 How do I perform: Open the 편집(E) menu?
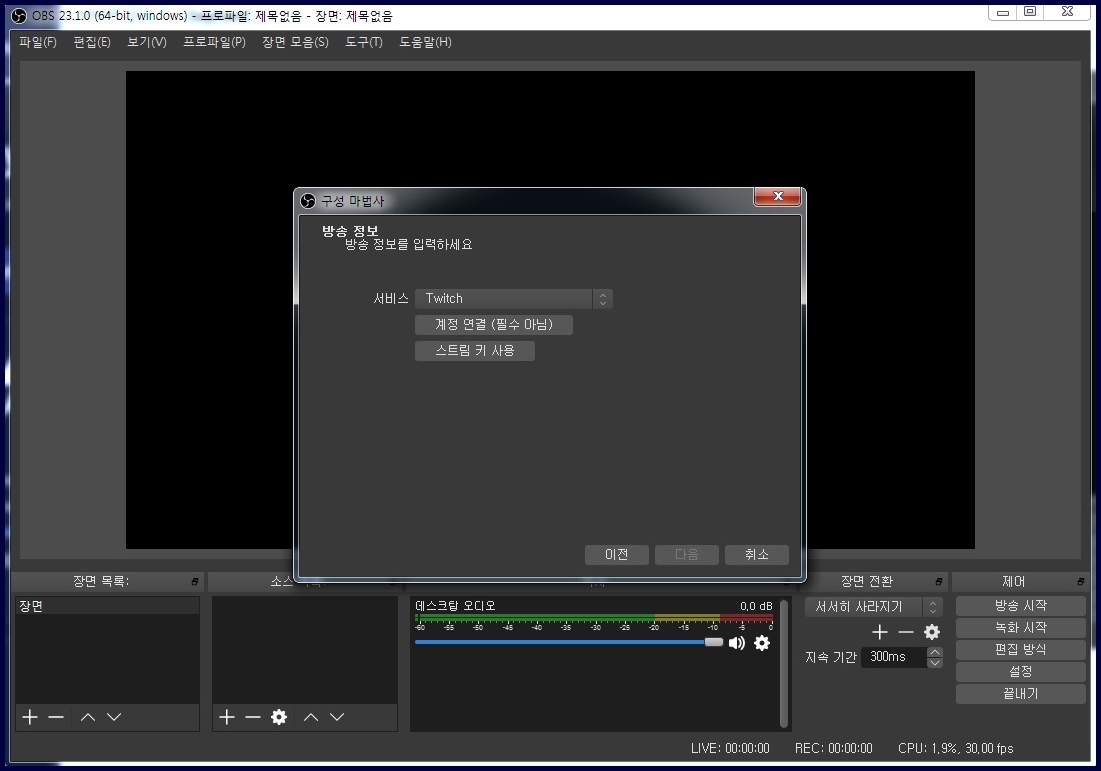coord(92,42)
